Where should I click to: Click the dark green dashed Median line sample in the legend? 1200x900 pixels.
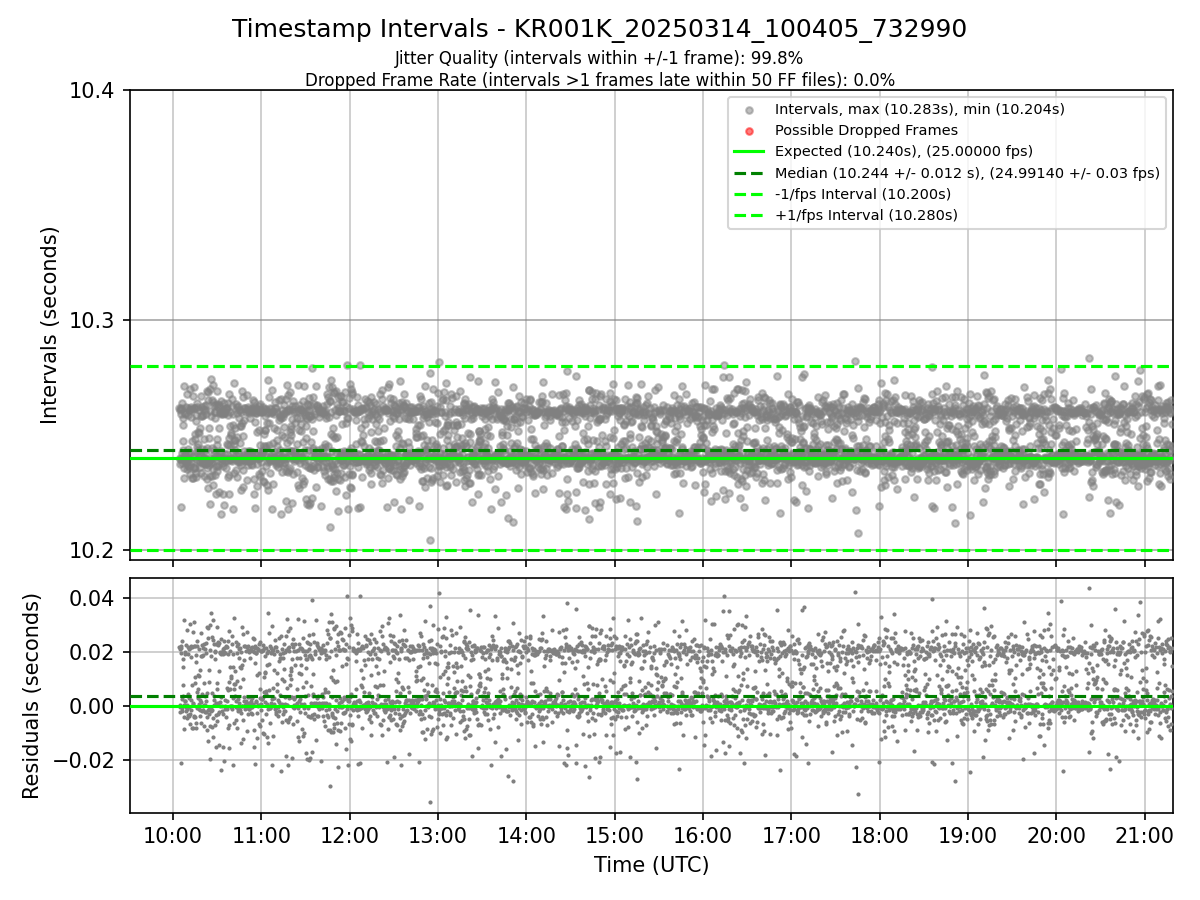(749, 173)
